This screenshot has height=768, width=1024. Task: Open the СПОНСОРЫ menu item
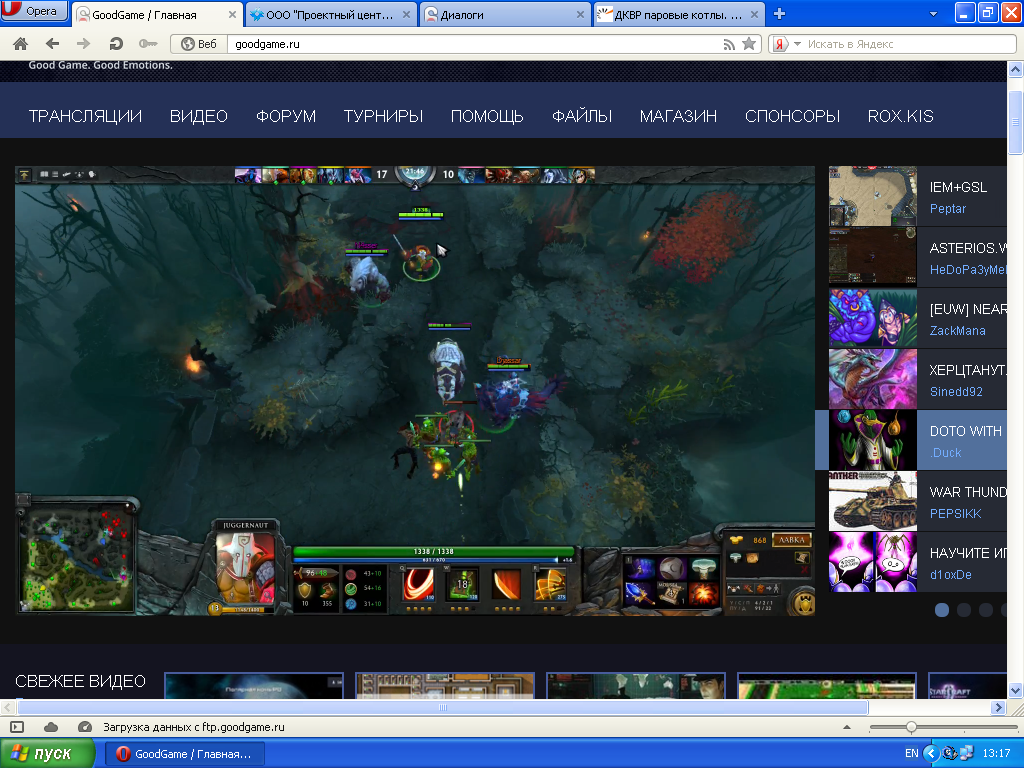pyautogui.click(x=792, y=116)
